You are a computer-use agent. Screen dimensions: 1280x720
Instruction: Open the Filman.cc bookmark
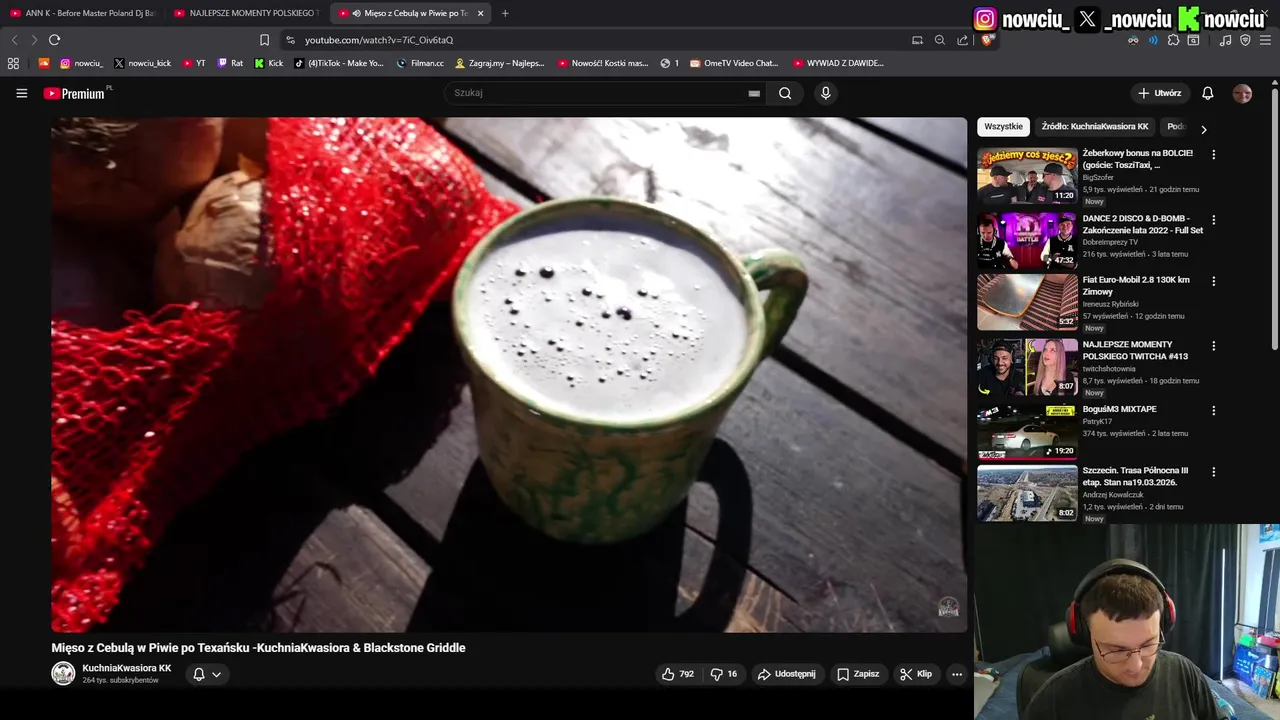coord(420,63)
